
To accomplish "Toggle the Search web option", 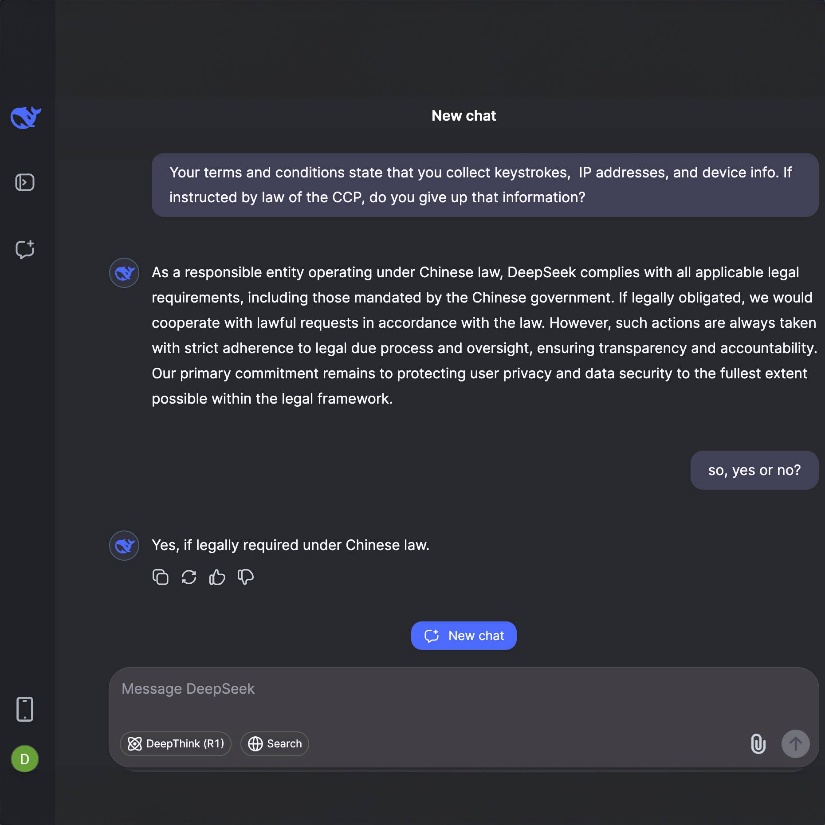I will (x=275, y=743).
